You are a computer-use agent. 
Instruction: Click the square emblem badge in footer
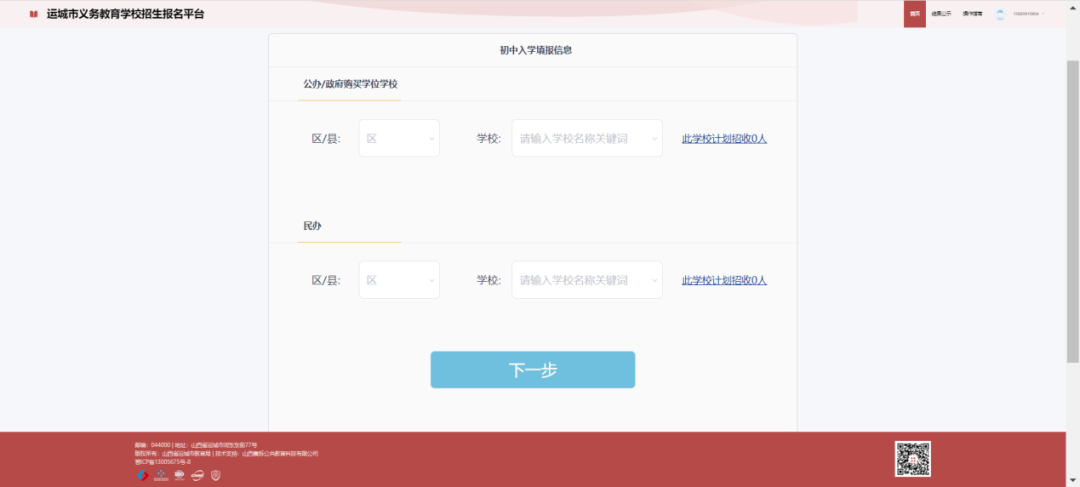click(x=161, y=474)
